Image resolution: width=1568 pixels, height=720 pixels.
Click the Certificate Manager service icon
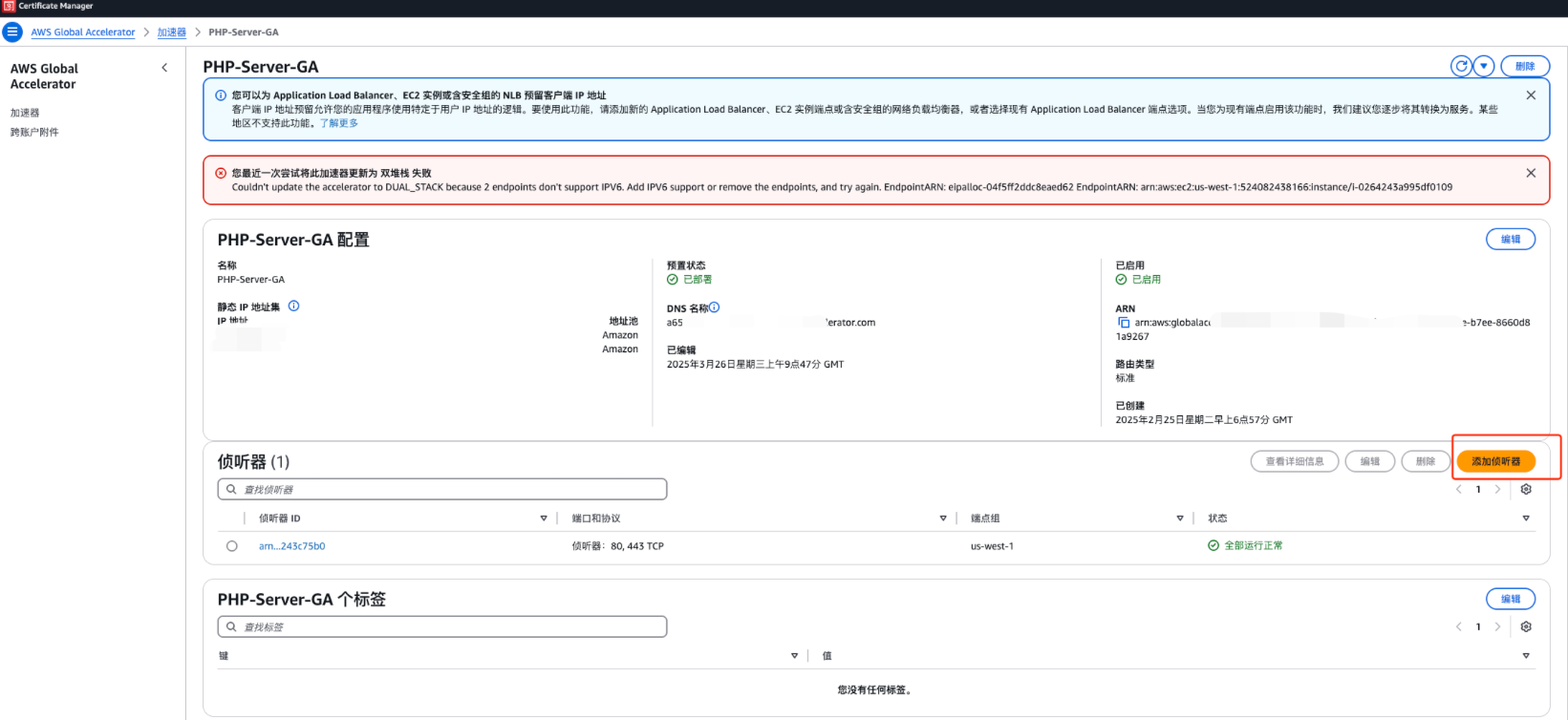point(9,6)
